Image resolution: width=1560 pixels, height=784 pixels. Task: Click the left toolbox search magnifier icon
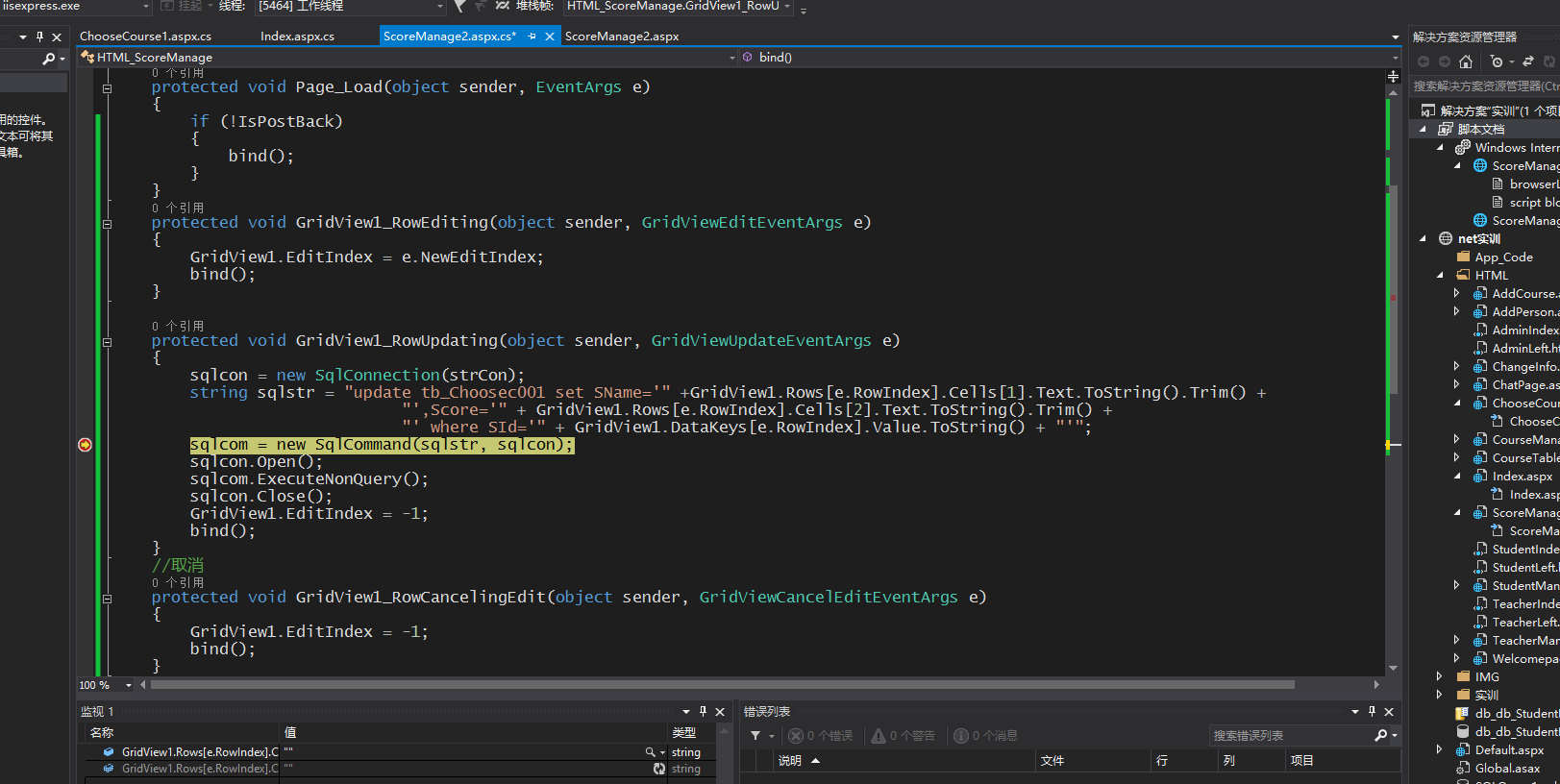coord(48,59)
